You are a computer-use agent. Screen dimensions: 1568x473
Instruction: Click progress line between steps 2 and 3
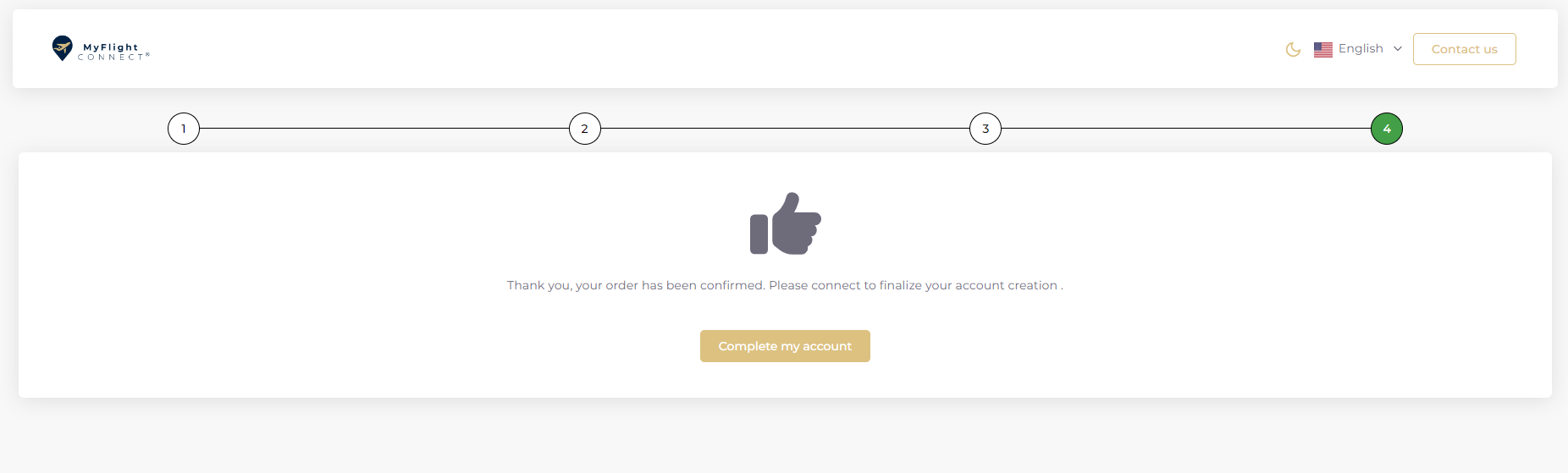tap(785, 129)
